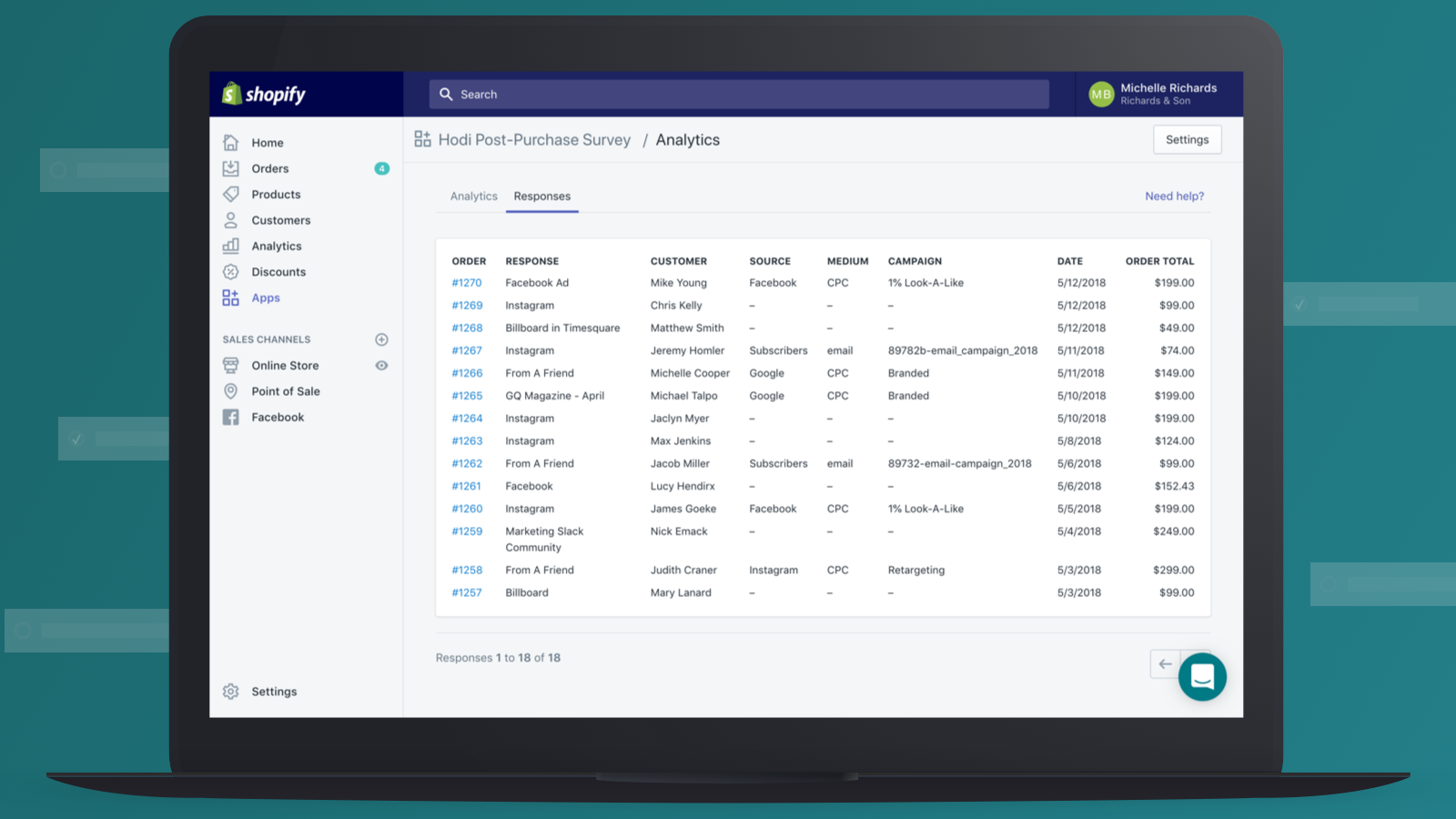Click the RESPONSE column header
This screenshot has height=819, width=1456.
[532, 261]
